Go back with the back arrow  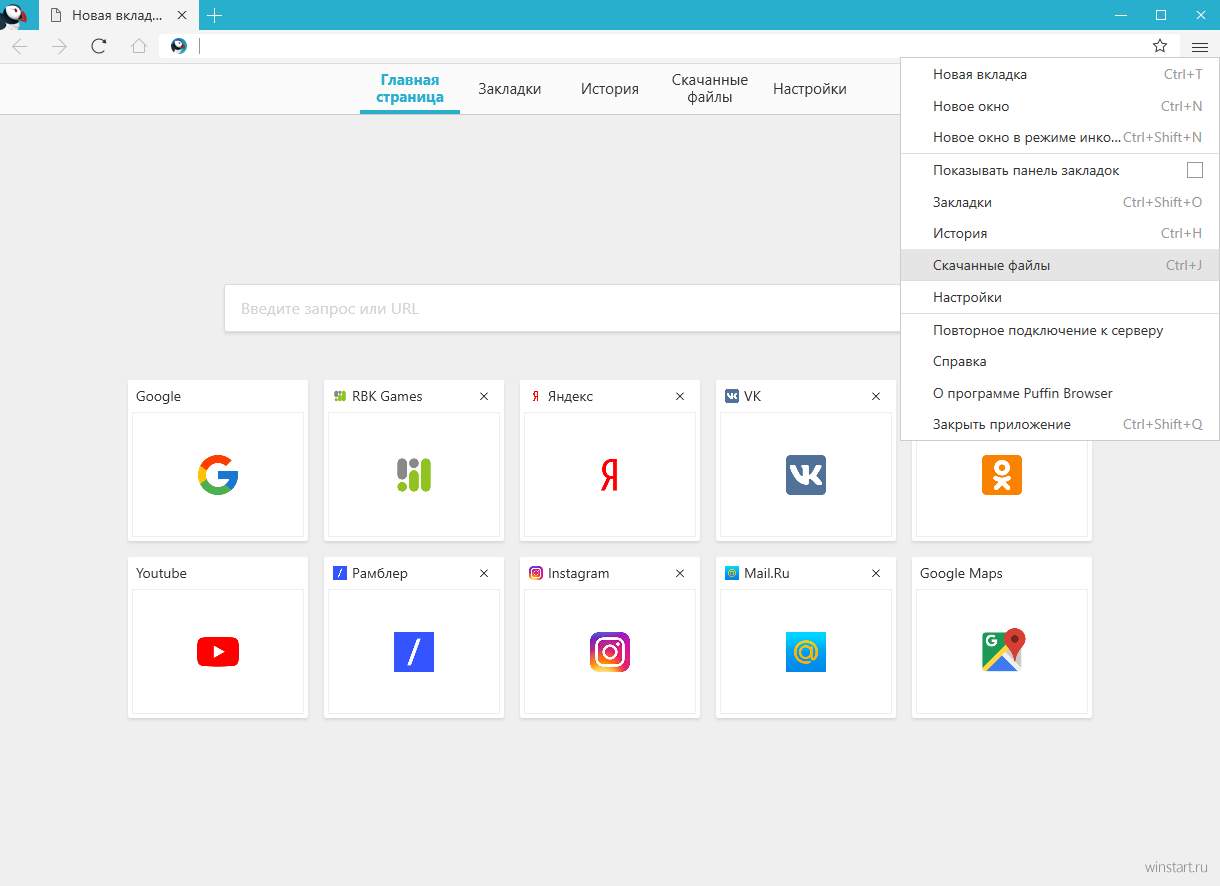[19, 46]
